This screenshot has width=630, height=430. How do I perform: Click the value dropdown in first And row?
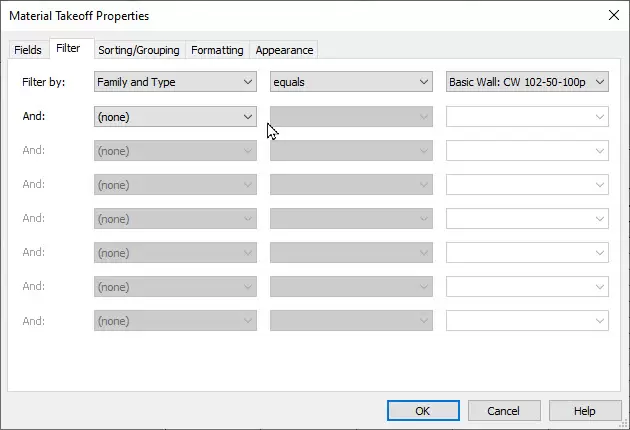click(x=527, y=117)
